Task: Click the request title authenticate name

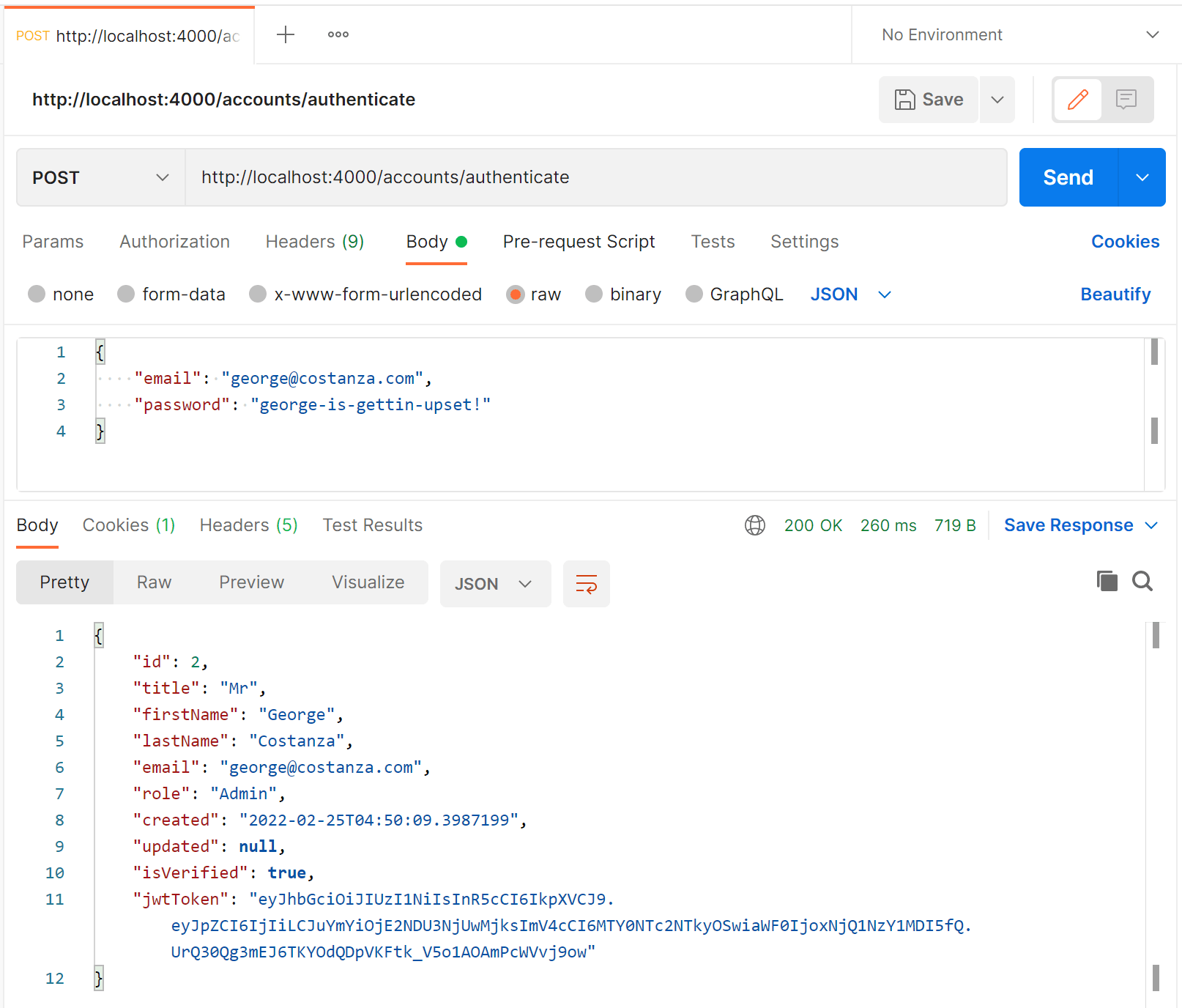Action: [x=224, y=100]
